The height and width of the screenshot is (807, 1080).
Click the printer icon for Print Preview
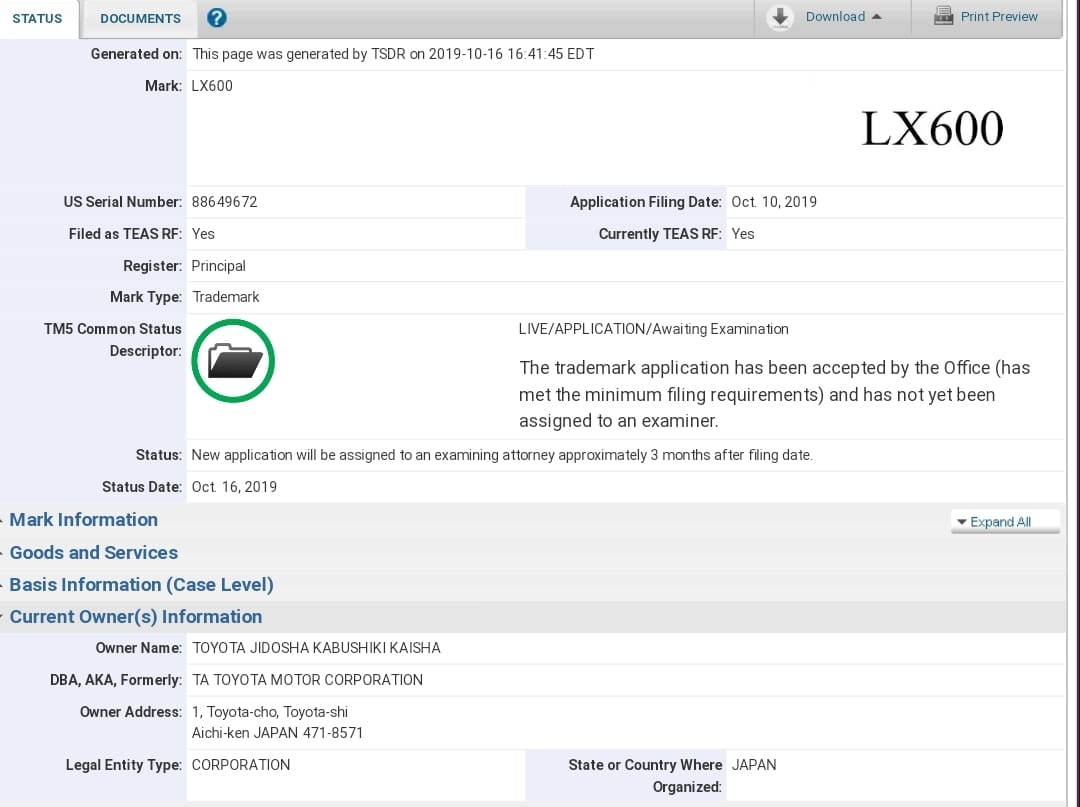click(943, 16)
